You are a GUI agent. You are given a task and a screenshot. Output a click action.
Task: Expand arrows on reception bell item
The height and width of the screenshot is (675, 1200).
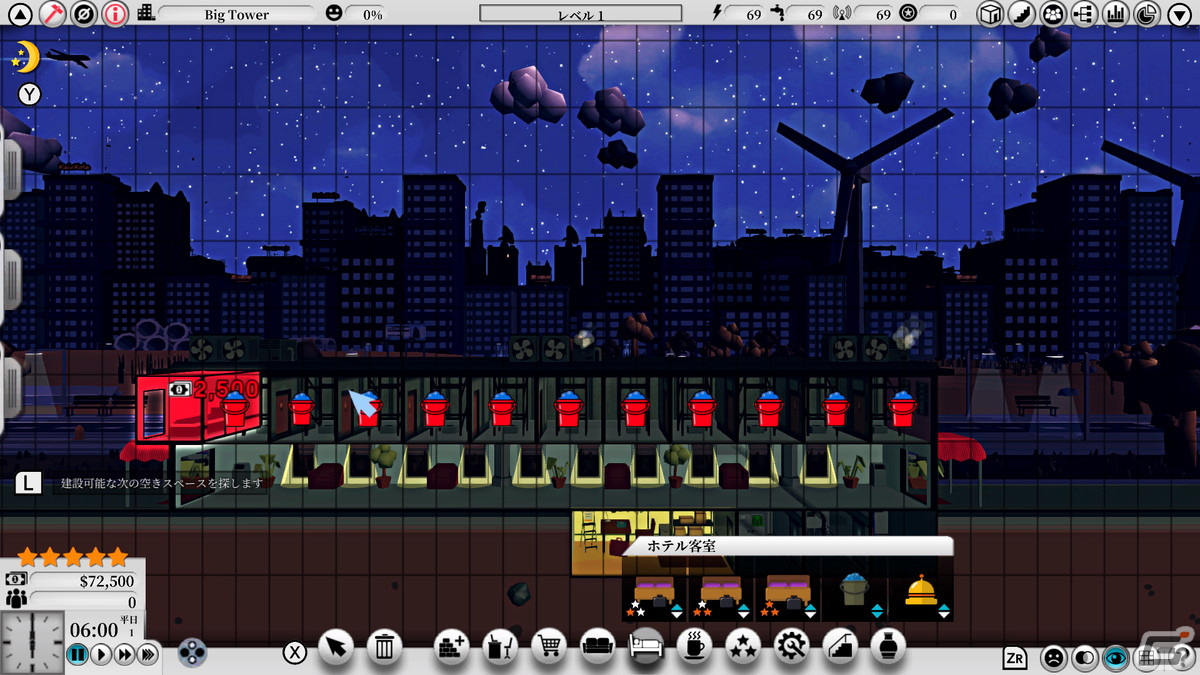coord(943,611)
